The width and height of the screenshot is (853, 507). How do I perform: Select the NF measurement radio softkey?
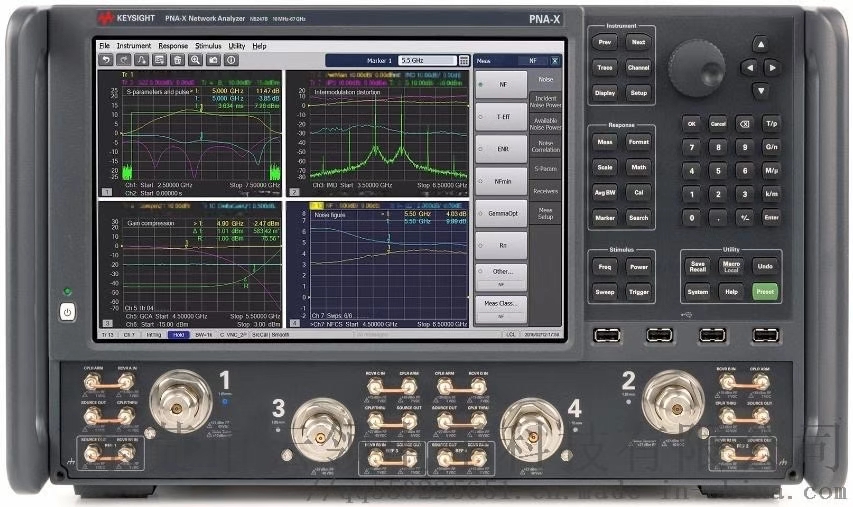tap(501, 84)
